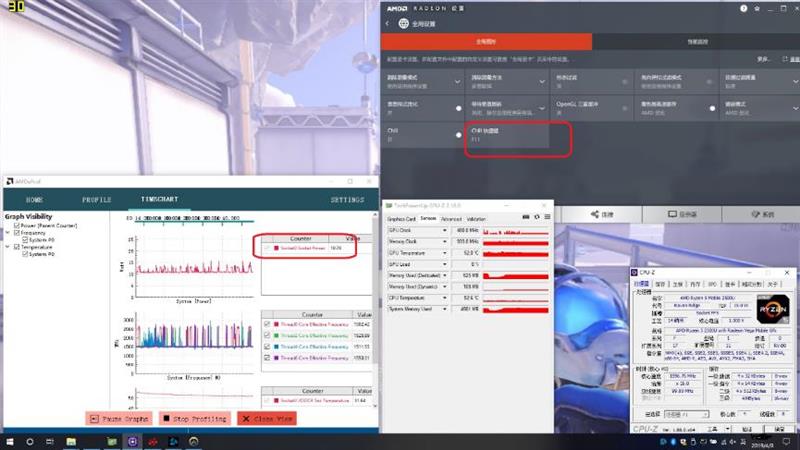Switch to the PROFILE tab
Screen dimensions: 800x450
point(96,200)
